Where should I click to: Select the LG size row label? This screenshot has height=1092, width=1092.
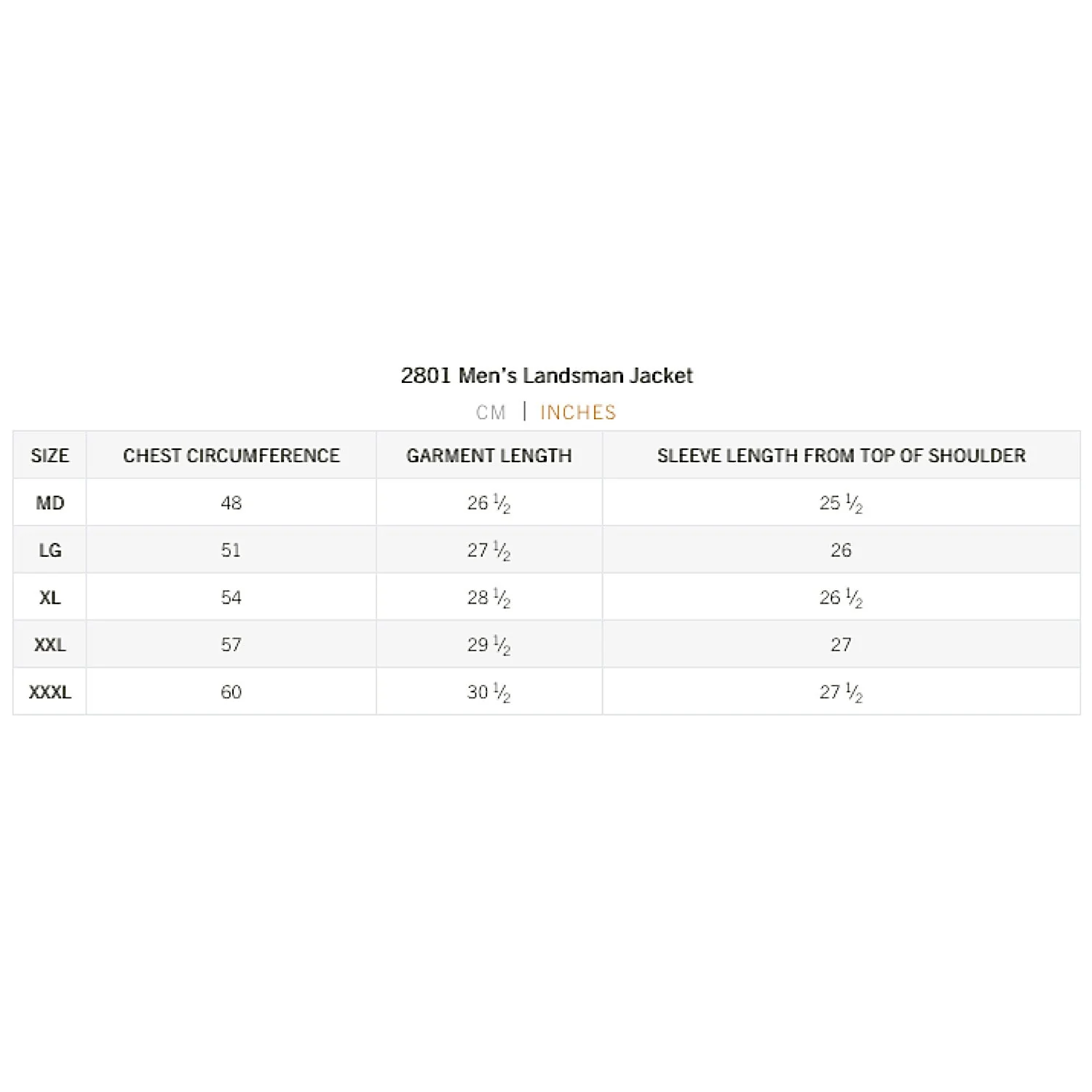[x=50, y=550]
